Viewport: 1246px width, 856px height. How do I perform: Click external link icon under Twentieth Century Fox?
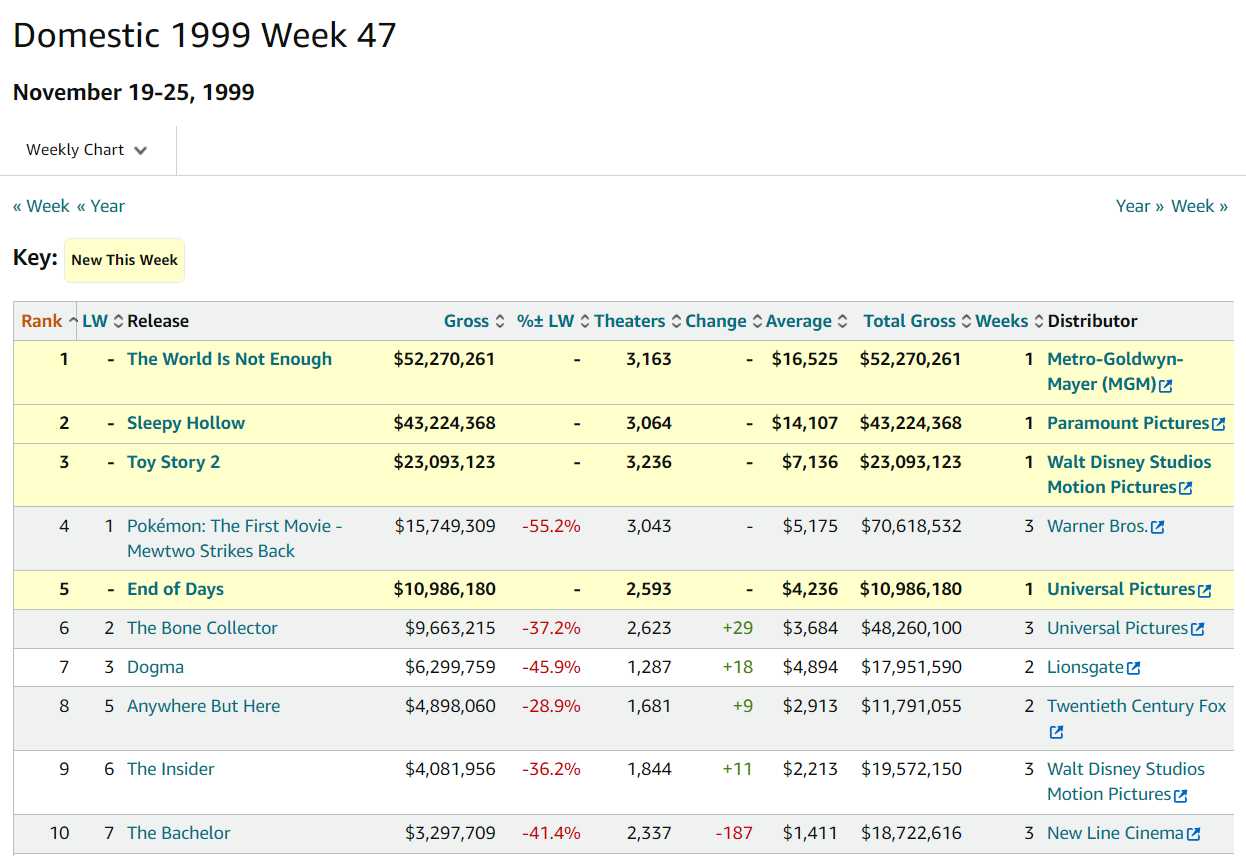tap(1056, 733)
